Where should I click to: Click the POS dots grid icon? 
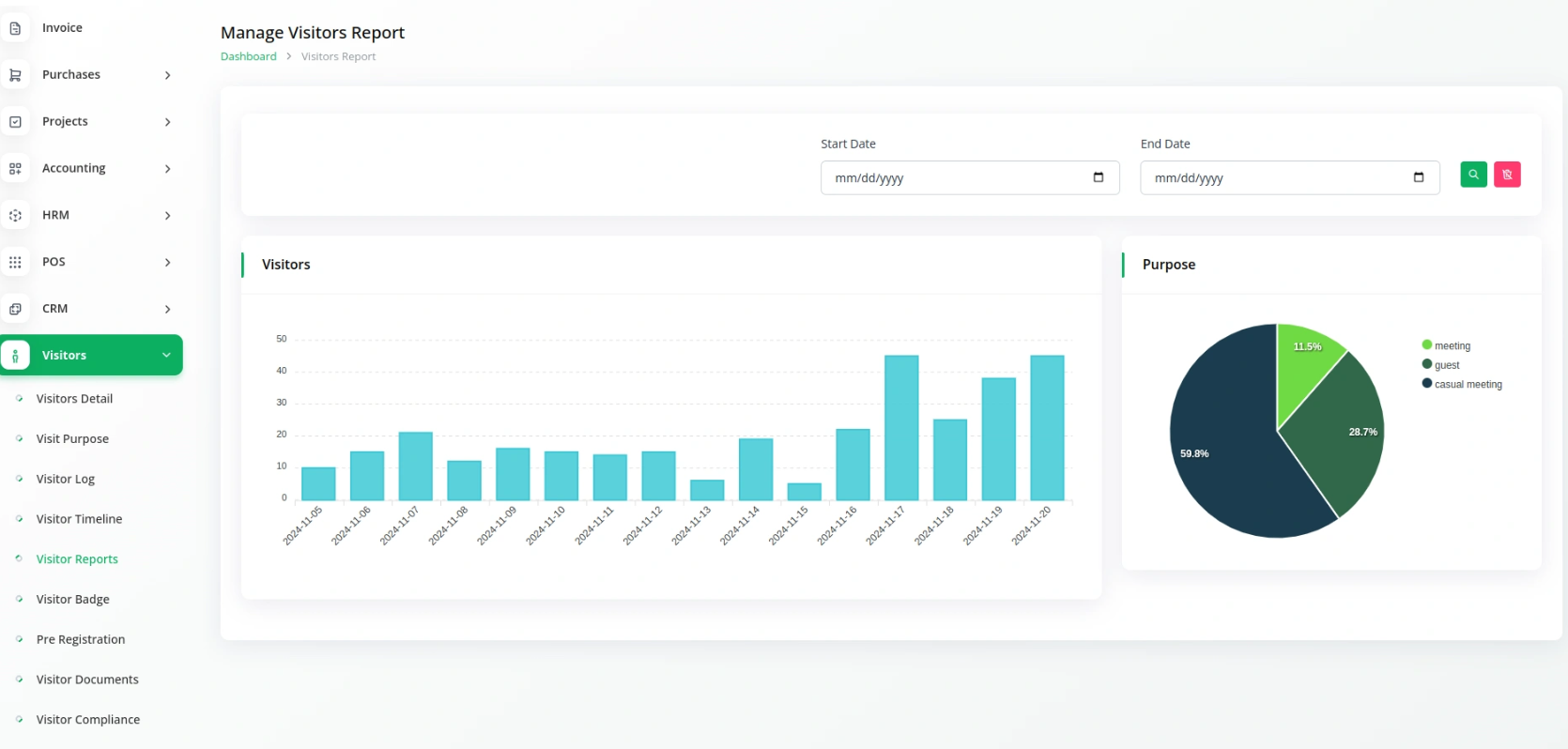[x=15, y=262]
